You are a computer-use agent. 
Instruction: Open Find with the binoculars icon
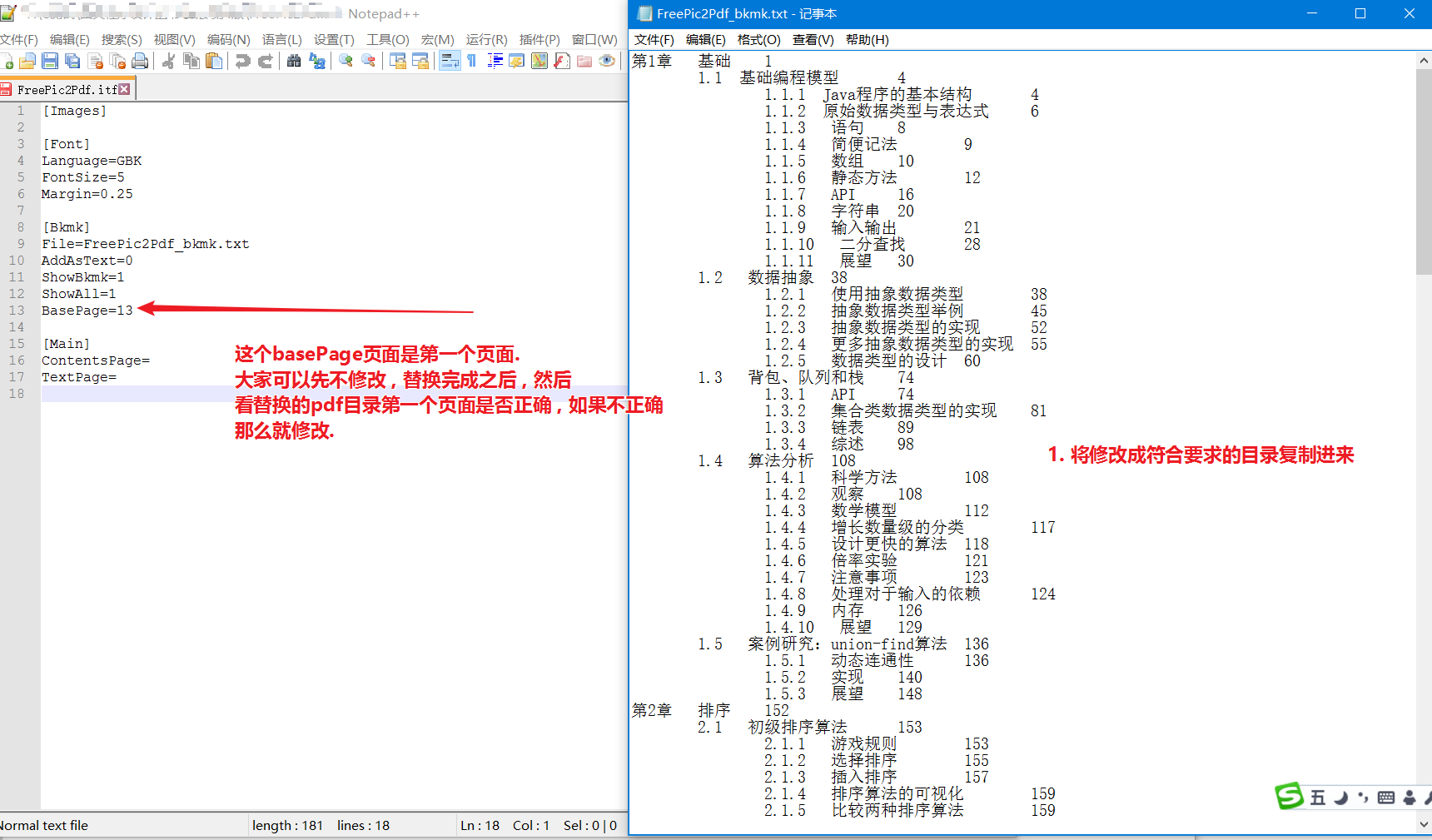pyautogui.click(x=294, y=61)
